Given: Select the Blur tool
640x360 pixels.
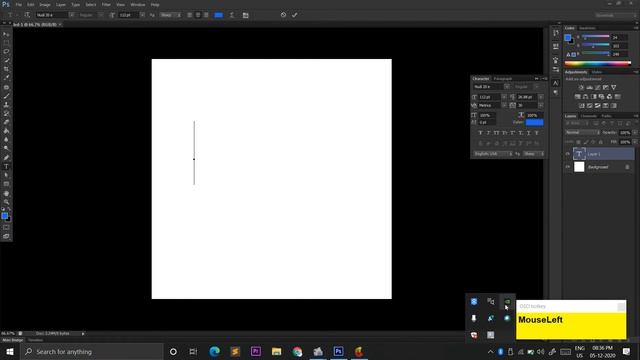Looking at the screenshot, I should click(6, 140).
